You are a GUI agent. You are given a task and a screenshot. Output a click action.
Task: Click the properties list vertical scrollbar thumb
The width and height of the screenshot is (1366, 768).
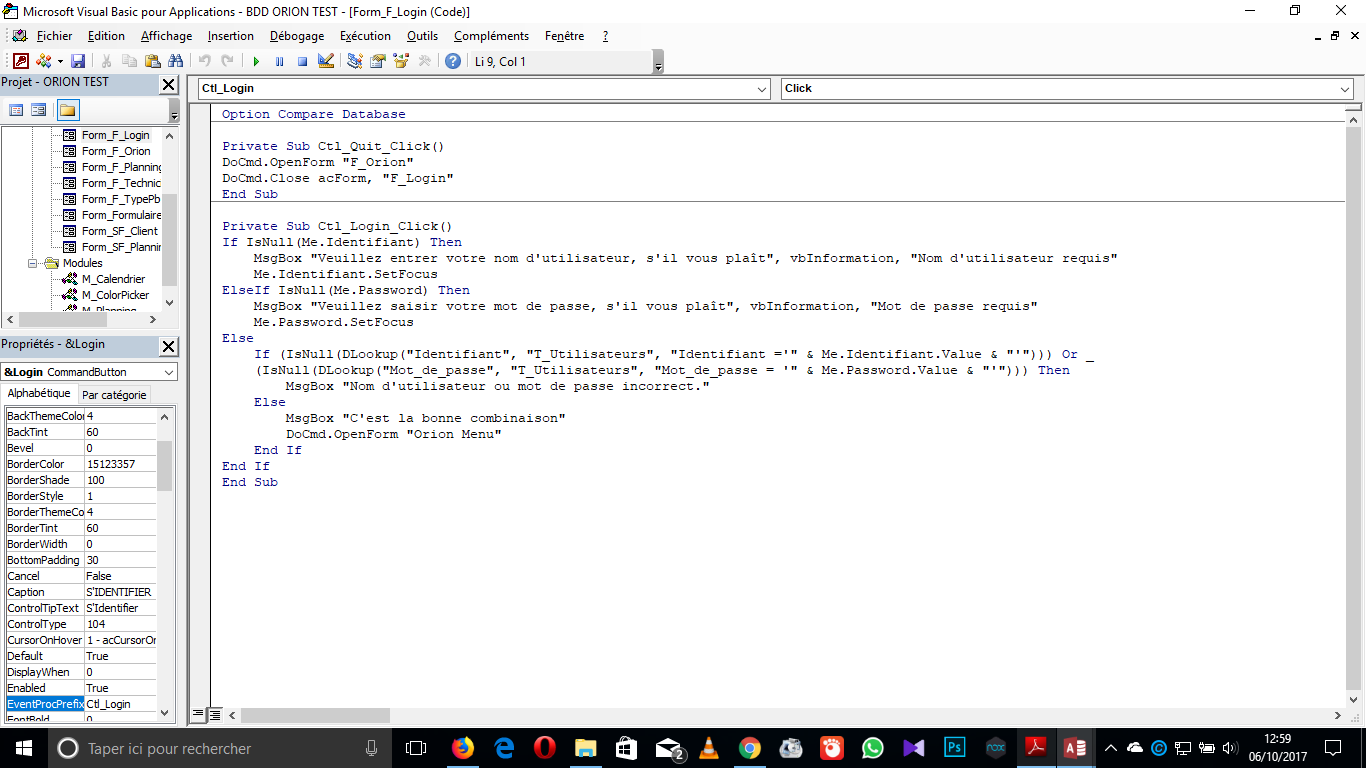coord(165,465)
